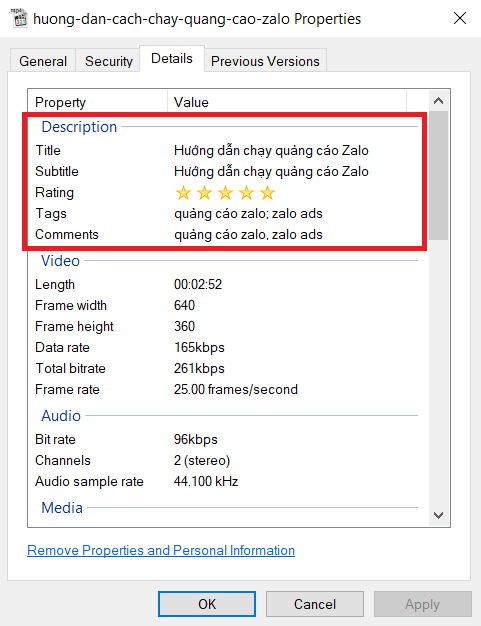Select the Length property row label
Screen dimensions: 481x626
pyautogui.click(x=55, y=285)
